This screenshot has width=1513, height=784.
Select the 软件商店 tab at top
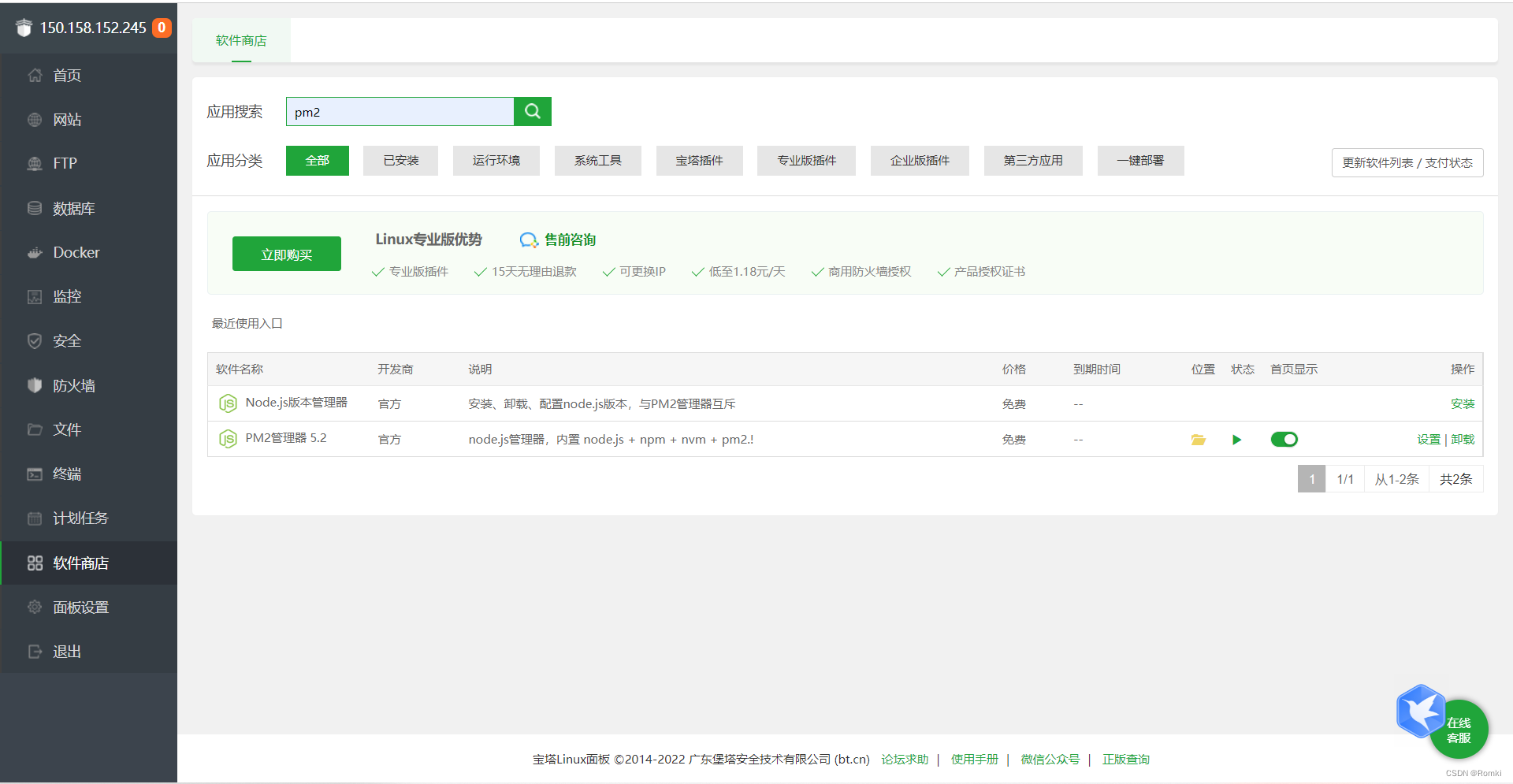click(241, 40)
